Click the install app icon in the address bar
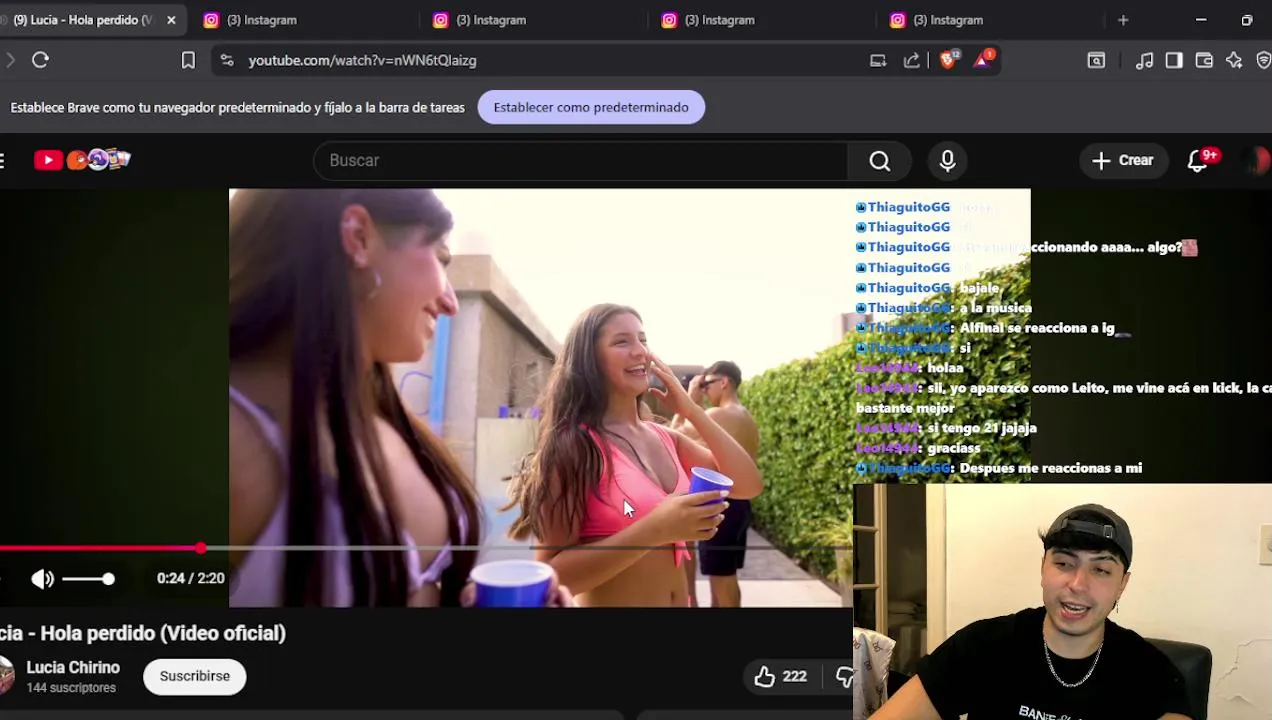1272x720 pixels. [878, 60]
